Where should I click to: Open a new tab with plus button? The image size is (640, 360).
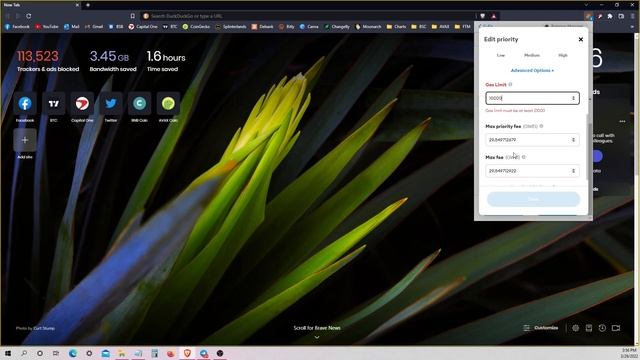(x=88, y=5)
